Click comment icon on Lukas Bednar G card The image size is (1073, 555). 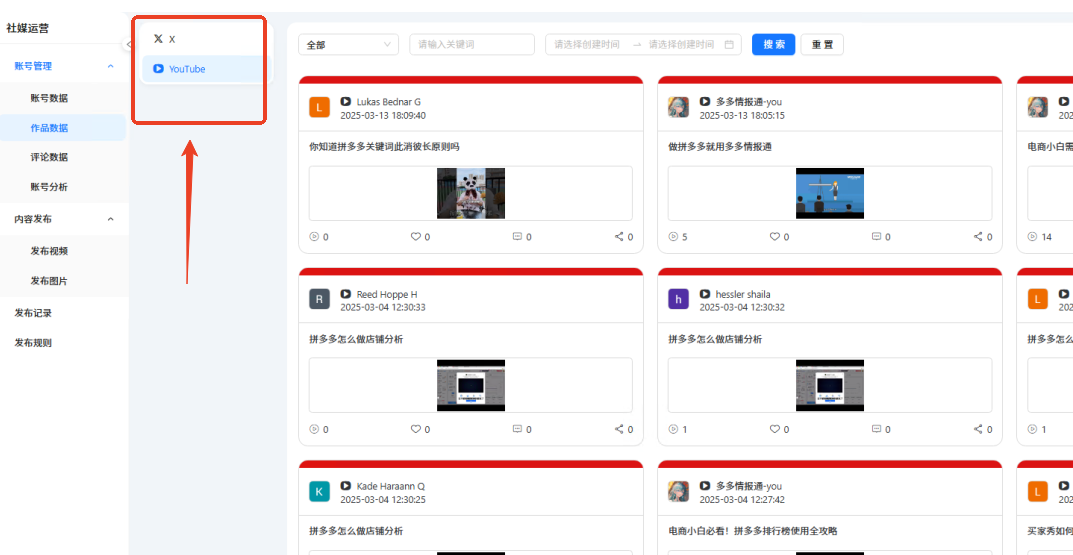(x=517, y=237)
